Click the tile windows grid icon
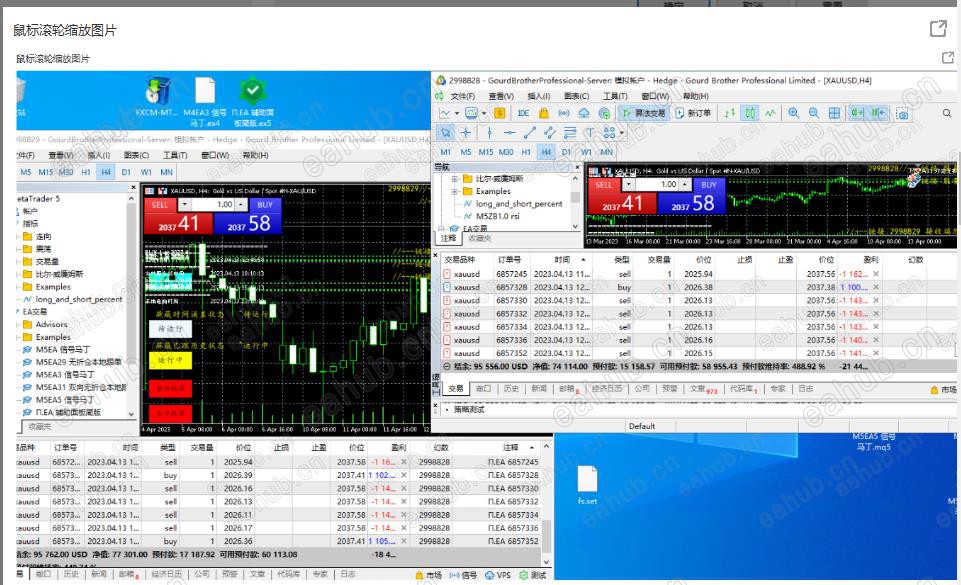The width and height of the screenshot is (961, 585). (834, 113)
